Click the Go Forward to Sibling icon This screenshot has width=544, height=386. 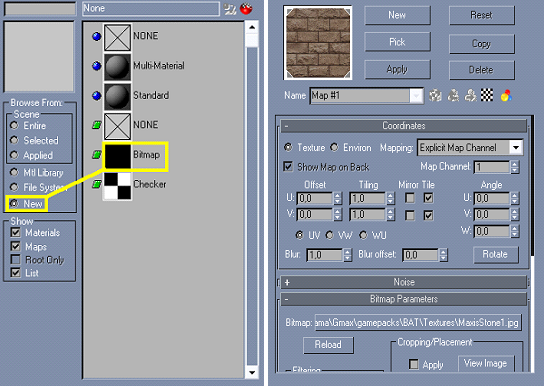tap(470, 95)
